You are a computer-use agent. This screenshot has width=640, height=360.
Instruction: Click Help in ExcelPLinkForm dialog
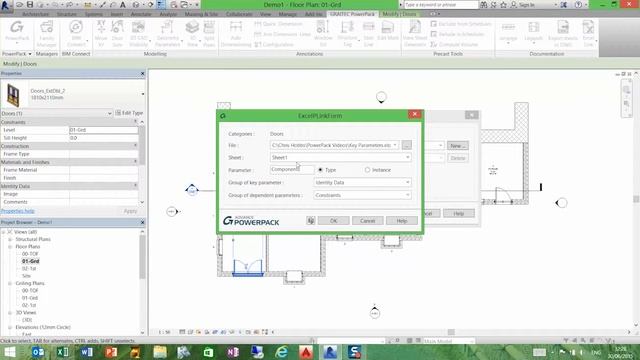(402, 221)
